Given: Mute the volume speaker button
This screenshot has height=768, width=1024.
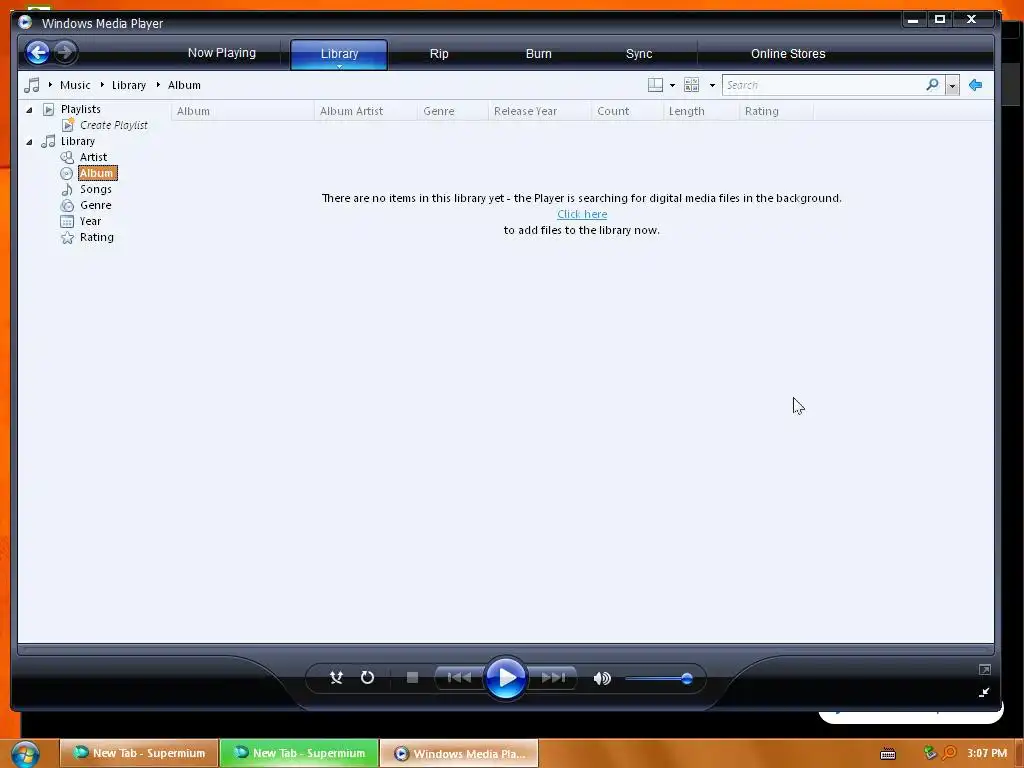Looking at the screenshot, I should click(x=602, y=679).
